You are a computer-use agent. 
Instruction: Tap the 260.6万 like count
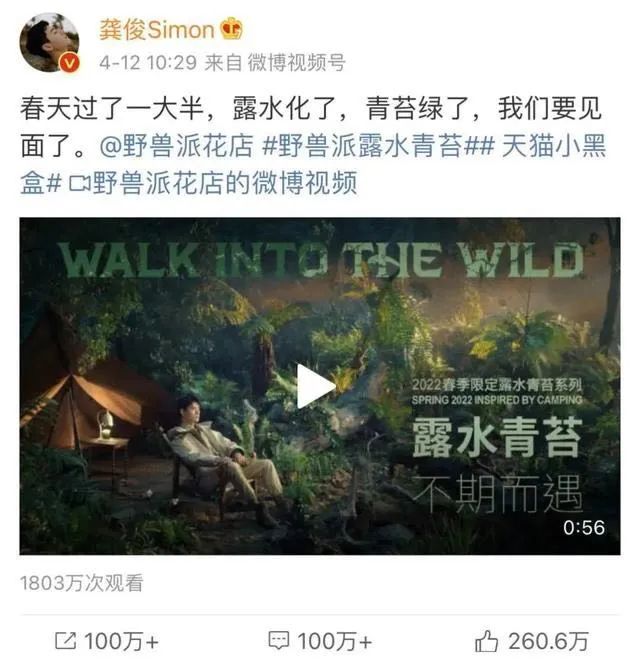point(549,641)
